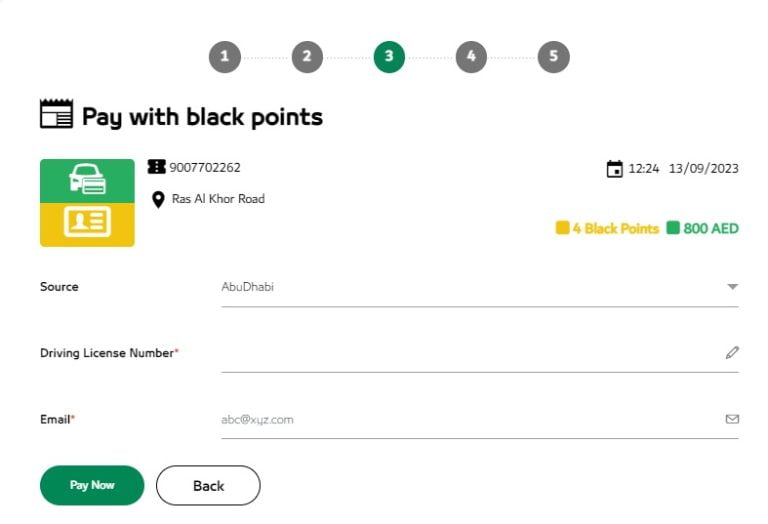Click the date calendar icon beside 12:24
768x524 pixels.
(615, 169)
